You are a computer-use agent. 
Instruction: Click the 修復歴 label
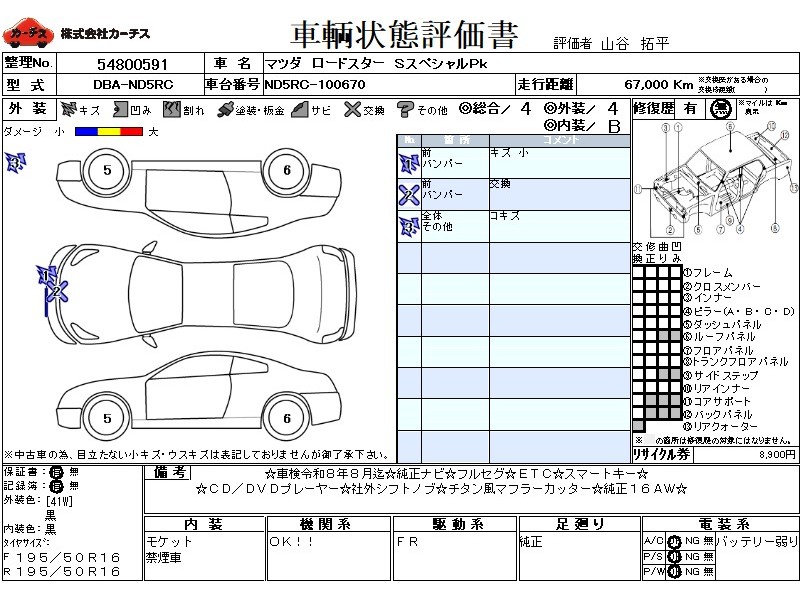click(654, 109)
